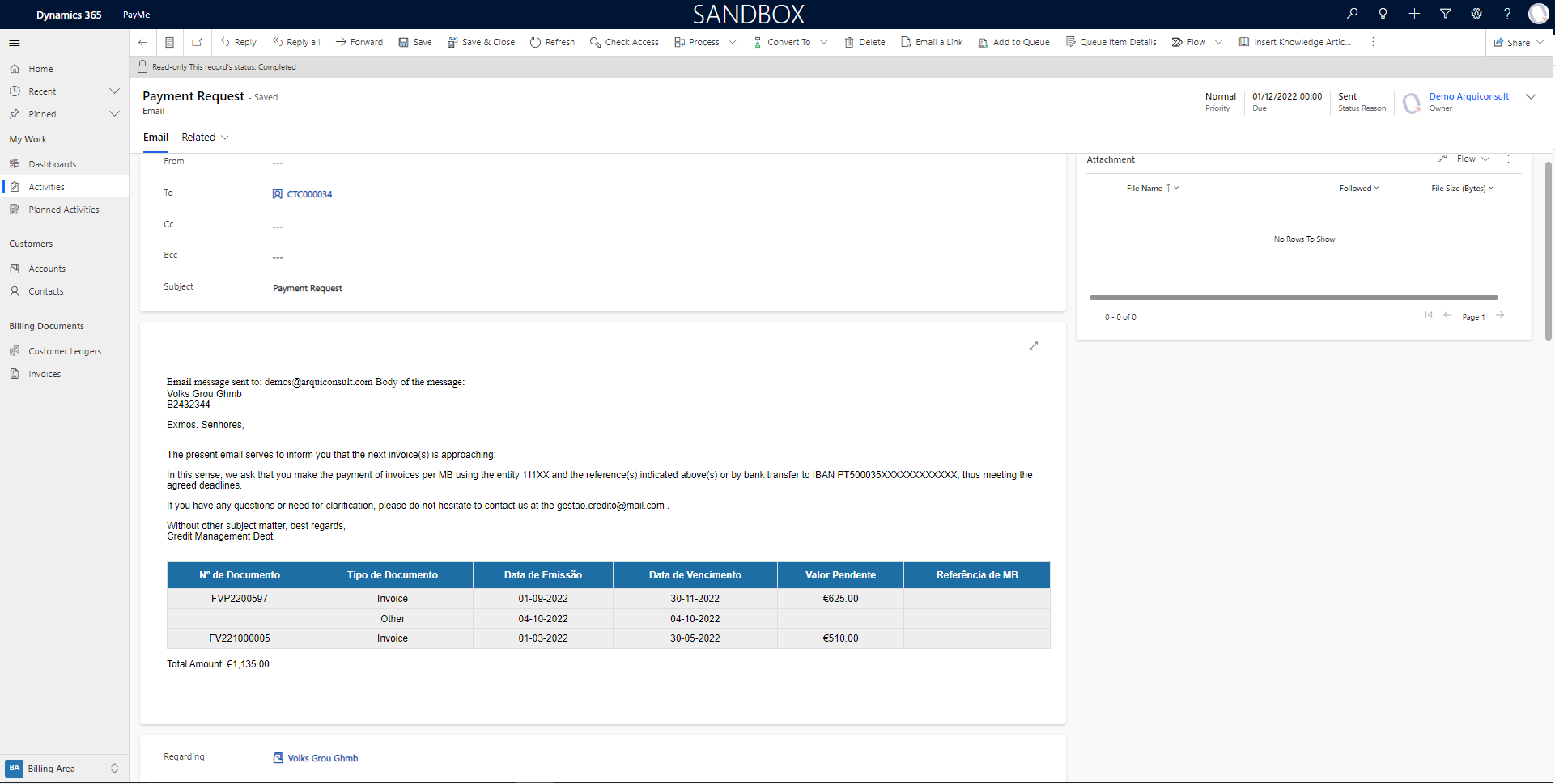Image resolution: width=1555 pixels, height=784 pixels.
Task: Open the Related tab menu
Action: point(205,138)
